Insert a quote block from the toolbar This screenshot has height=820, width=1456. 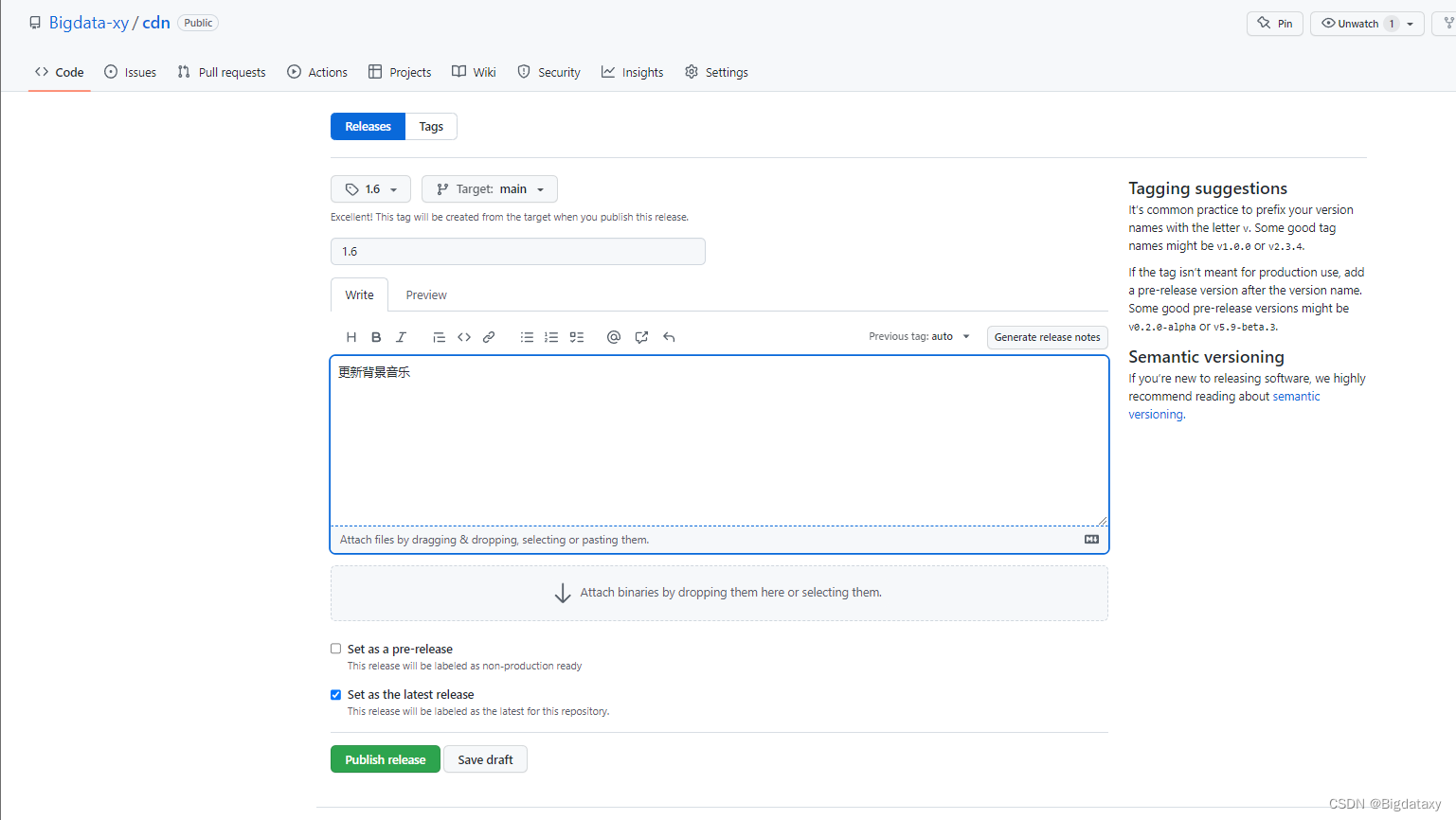pos(439,337)
